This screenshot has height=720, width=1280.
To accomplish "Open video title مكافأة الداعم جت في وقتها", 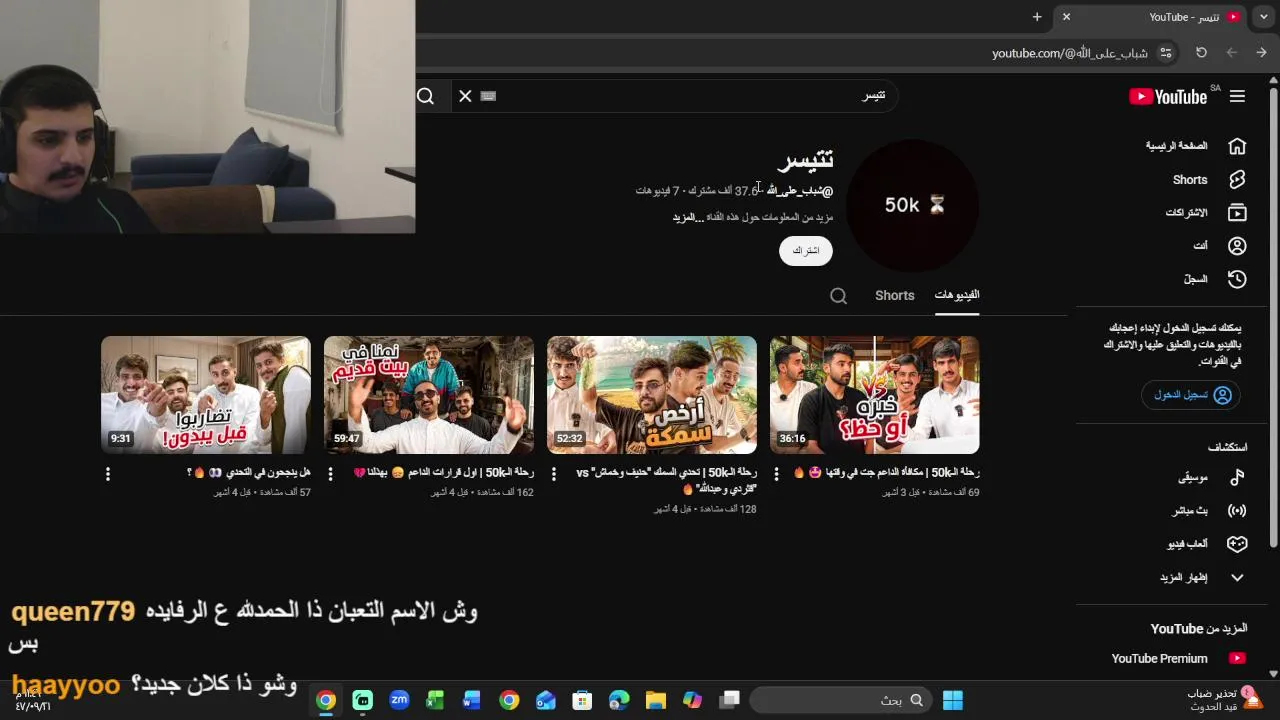I will pos(886,473).
